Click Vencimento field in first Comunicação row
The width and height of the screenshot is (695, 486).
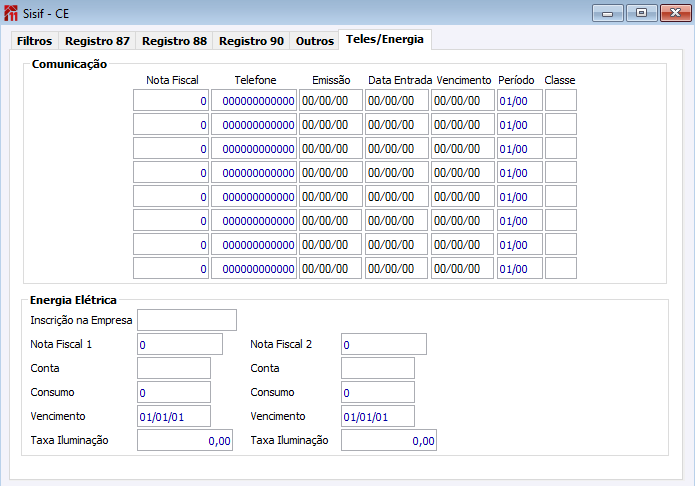[463, 100]
